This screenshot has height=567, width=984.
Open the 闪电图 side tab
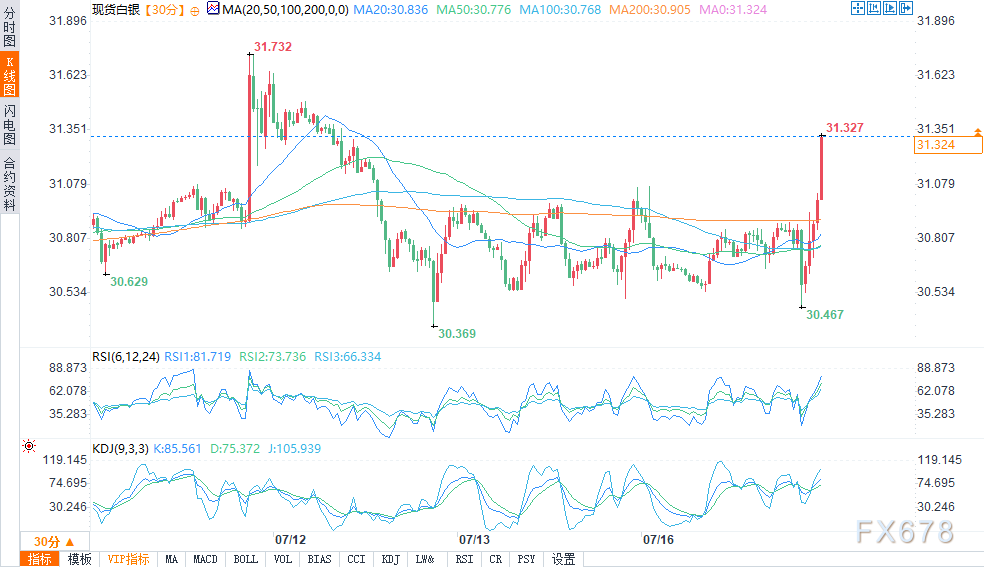[x=9, y=124]
